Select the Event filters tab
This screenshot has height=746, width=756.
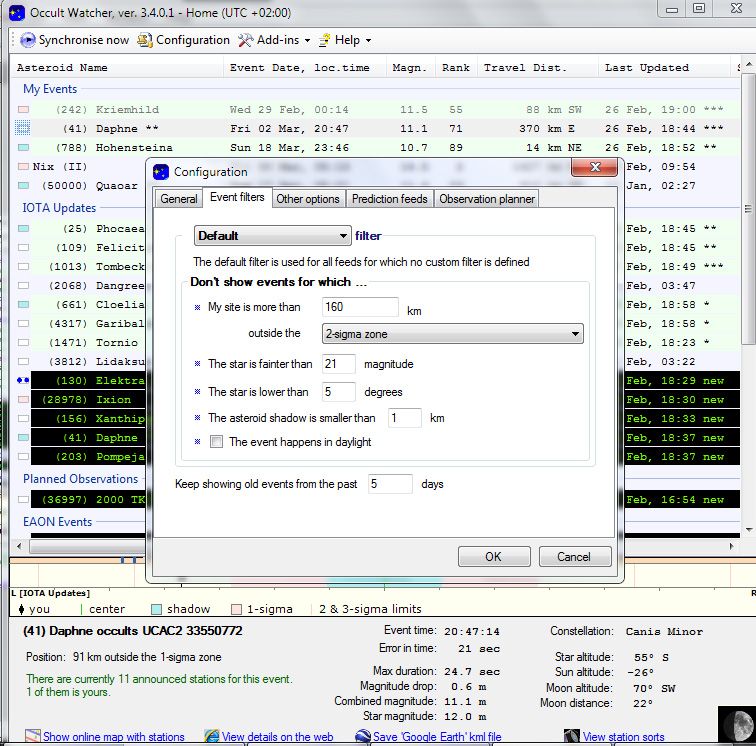pos(237,197)
